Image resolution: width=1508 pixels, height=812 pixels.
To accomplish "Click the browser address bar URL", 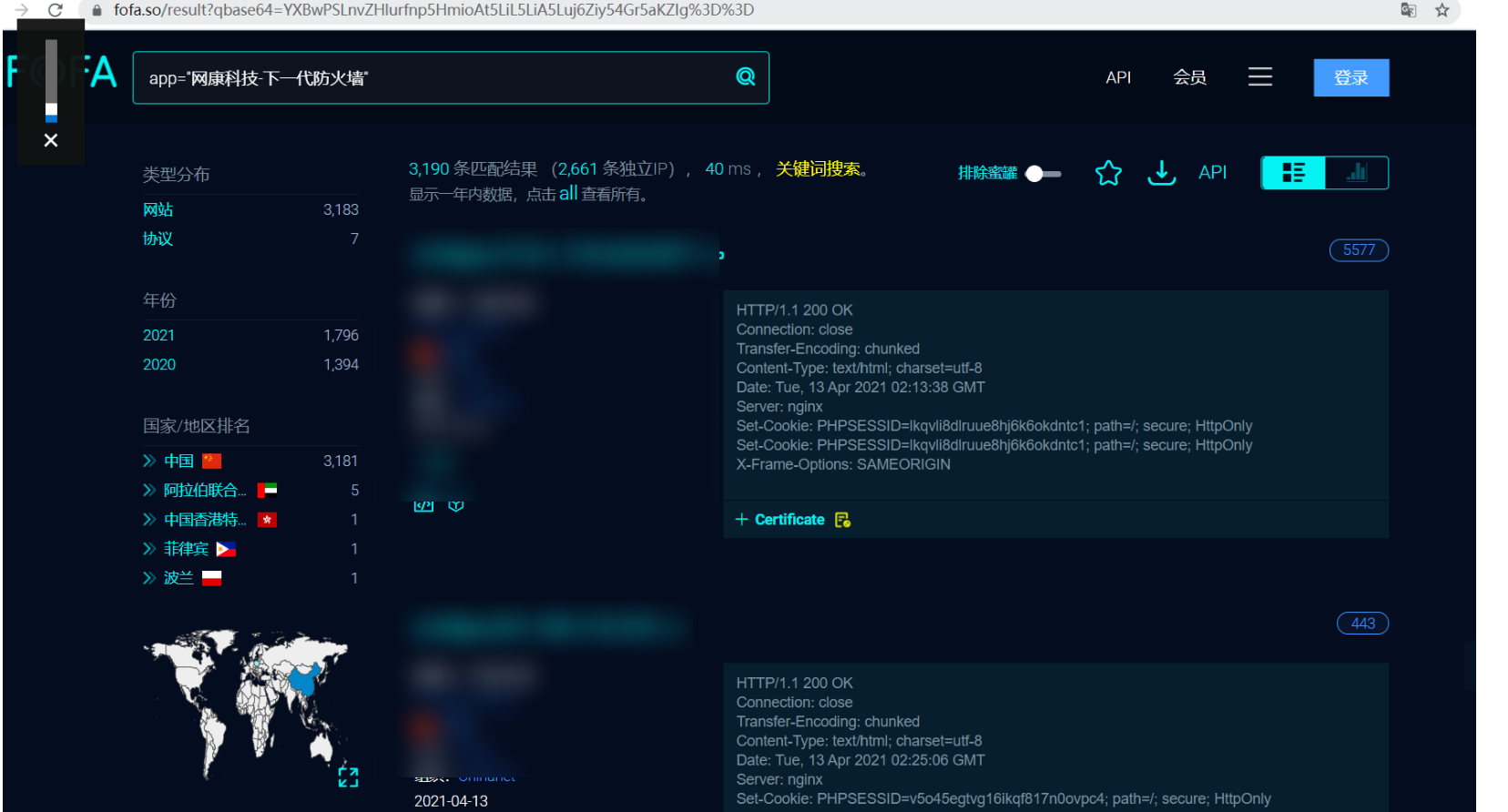I will coord(433,10).
